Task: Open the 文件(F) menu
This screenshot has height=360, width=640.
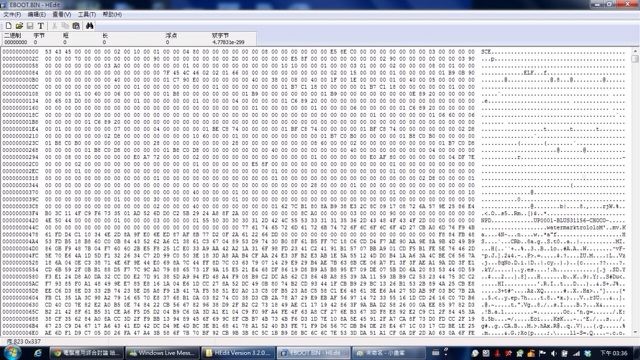Action: (x=12, y=14)
